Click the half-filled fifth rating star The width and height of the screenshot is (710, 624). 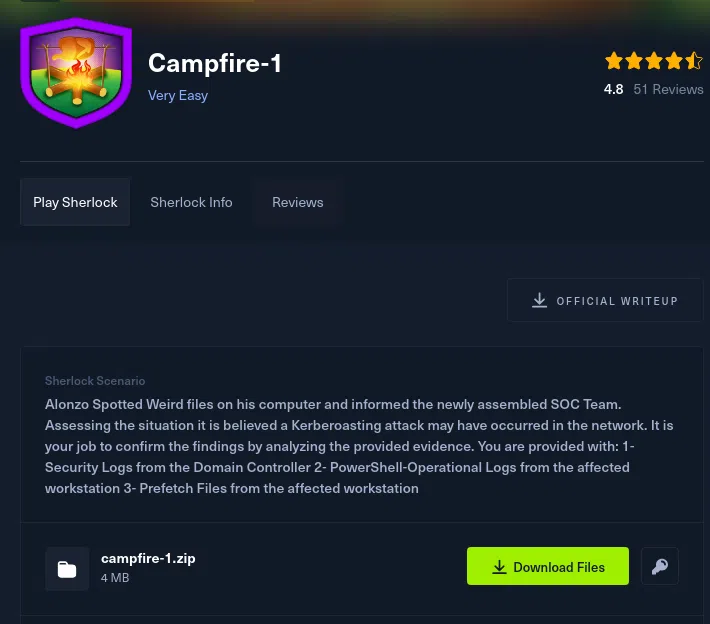tap(694, 61)
